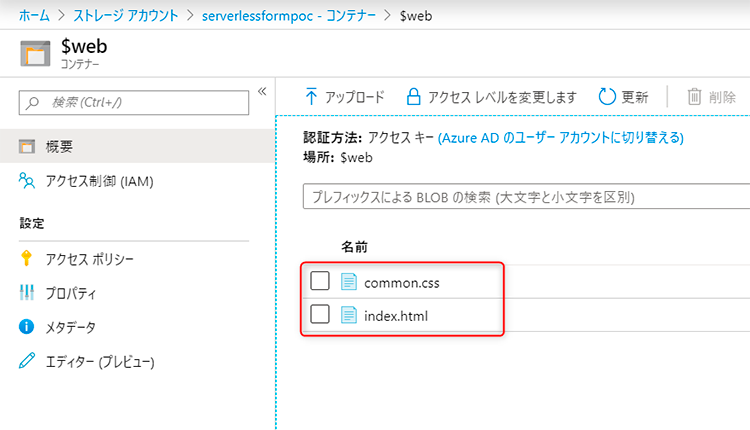The height and width of the screenshot is (430, 750).
Task: Open Access Control (IAM) menu item
Action: 98,181
